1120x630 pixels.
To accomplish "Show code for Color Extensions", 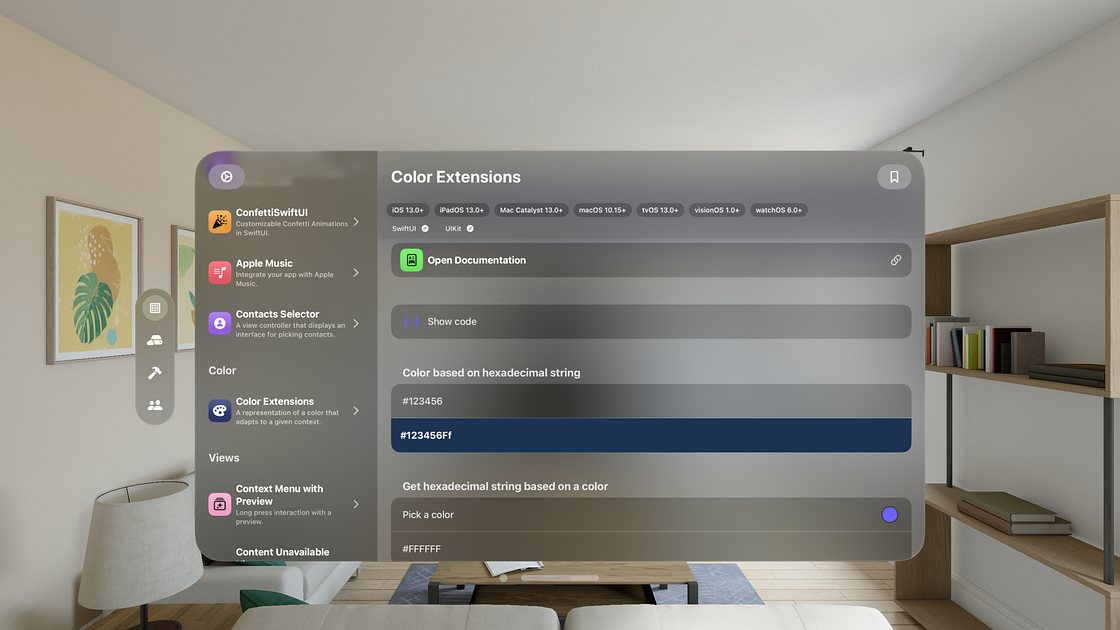I will pos(651,321).
